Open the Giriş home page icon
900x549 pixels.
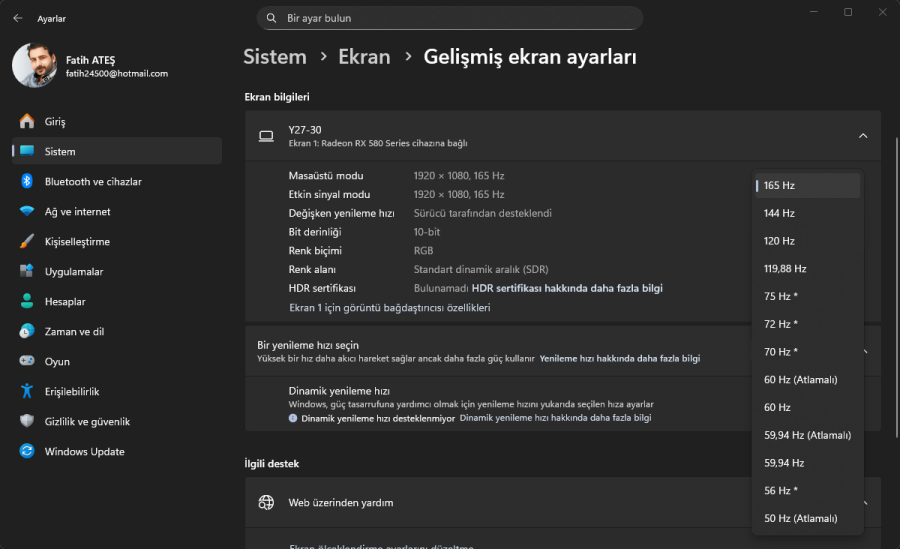26,122
